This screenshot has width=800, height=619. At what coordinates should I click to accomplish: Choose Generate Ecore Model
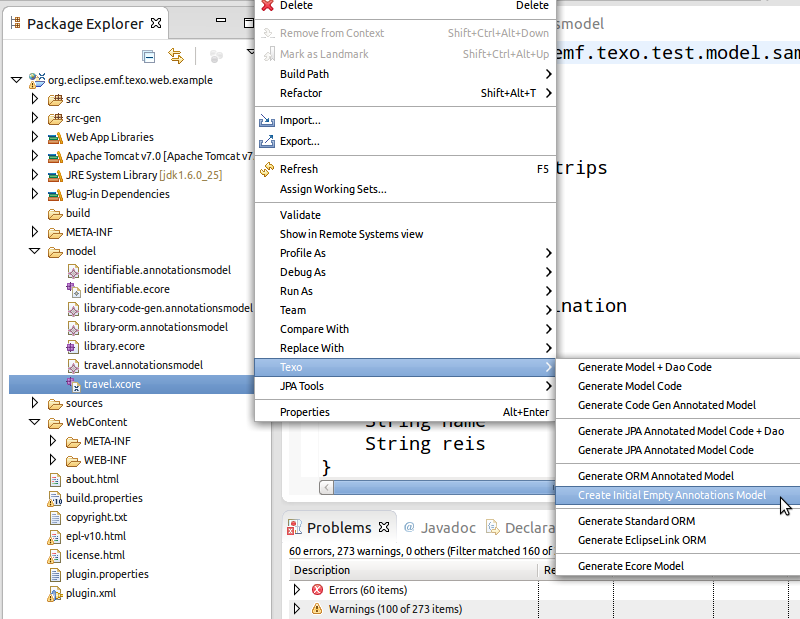(x=678, y=566)
